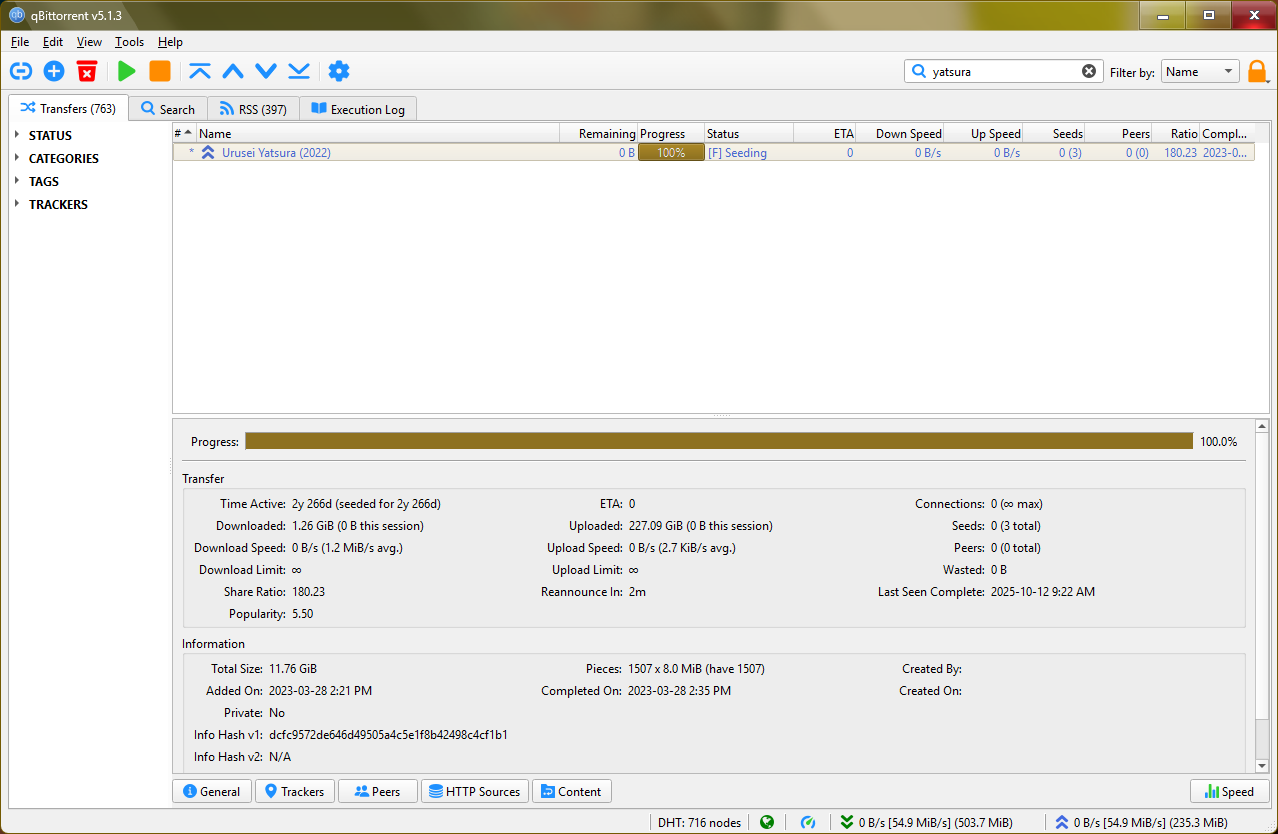Open the Speed graph panel

(x=1230, y=791)
